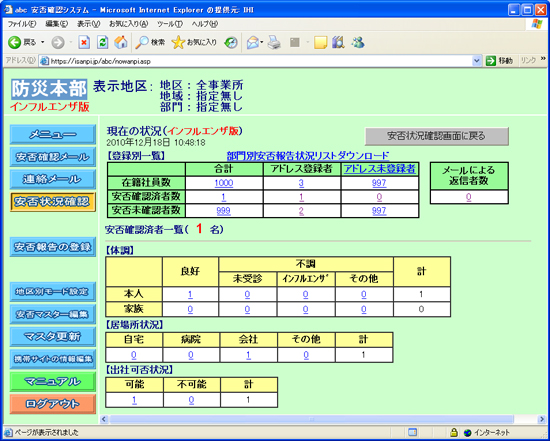The image size is (550, 441).
Task: Click the 安否確認メール sidebar button
Action: coord(53,157)
